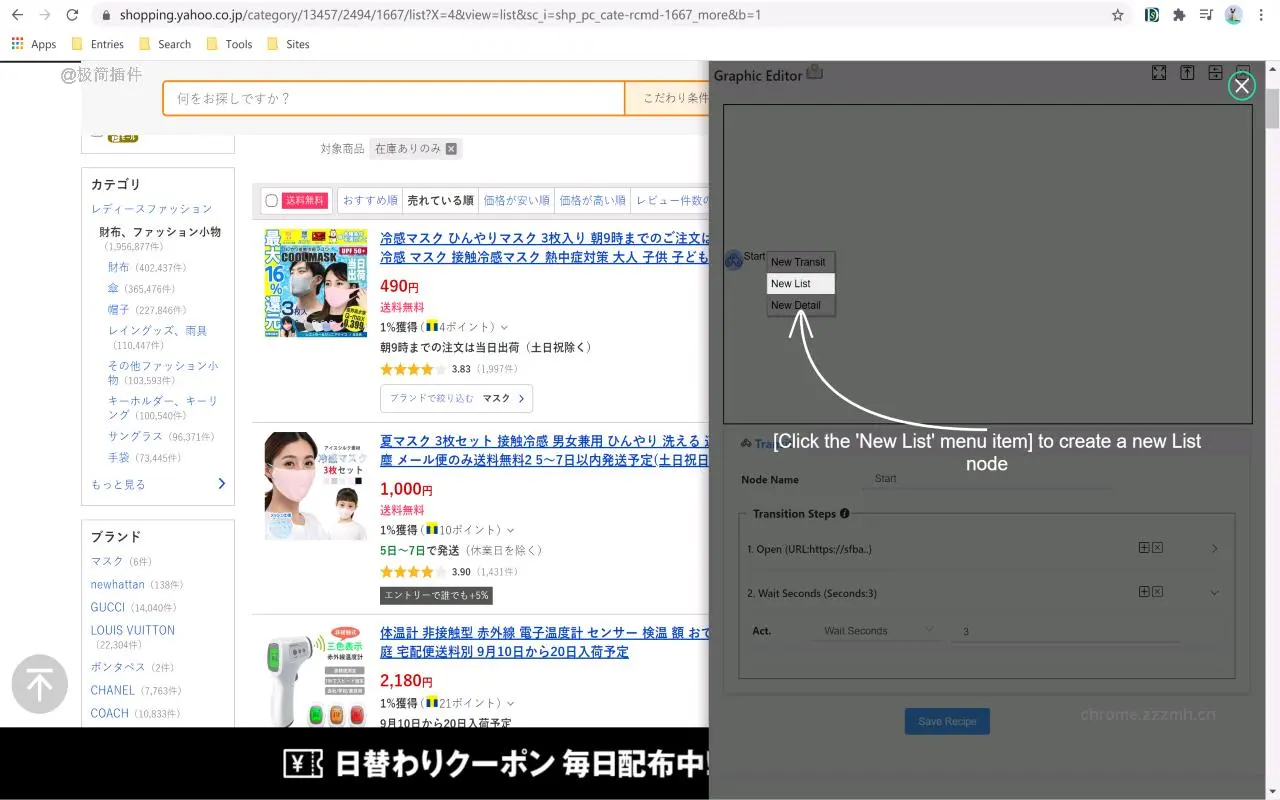Collapse the Wait Seconds step
Viewport: 1280px width, 800px height.
pos(1214,592)
